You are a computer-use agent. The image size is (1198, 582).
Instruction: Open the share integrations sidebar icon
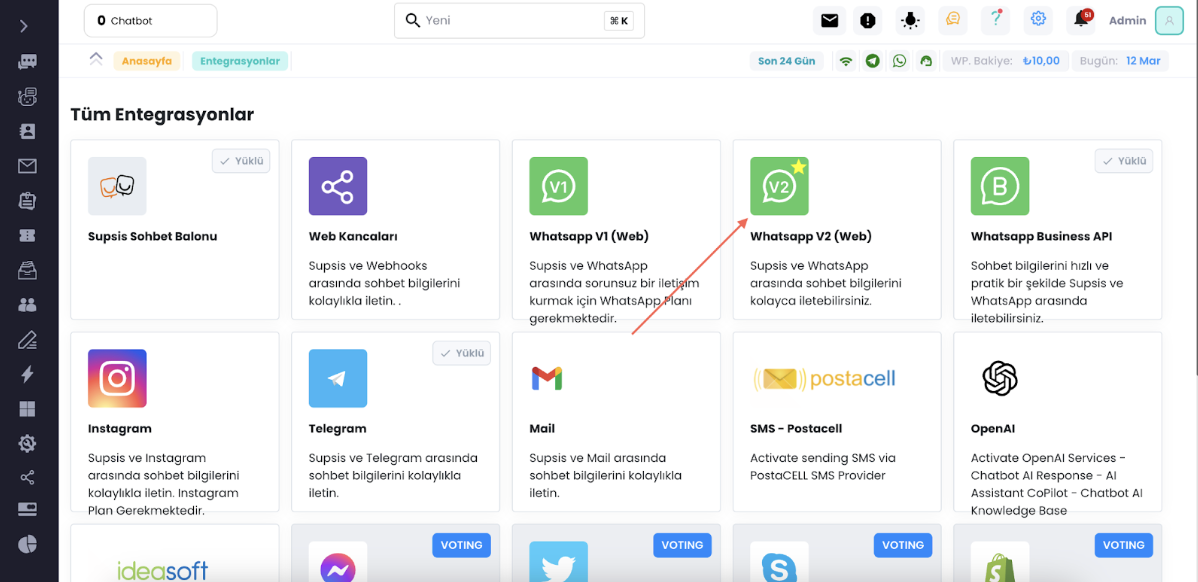28,478
